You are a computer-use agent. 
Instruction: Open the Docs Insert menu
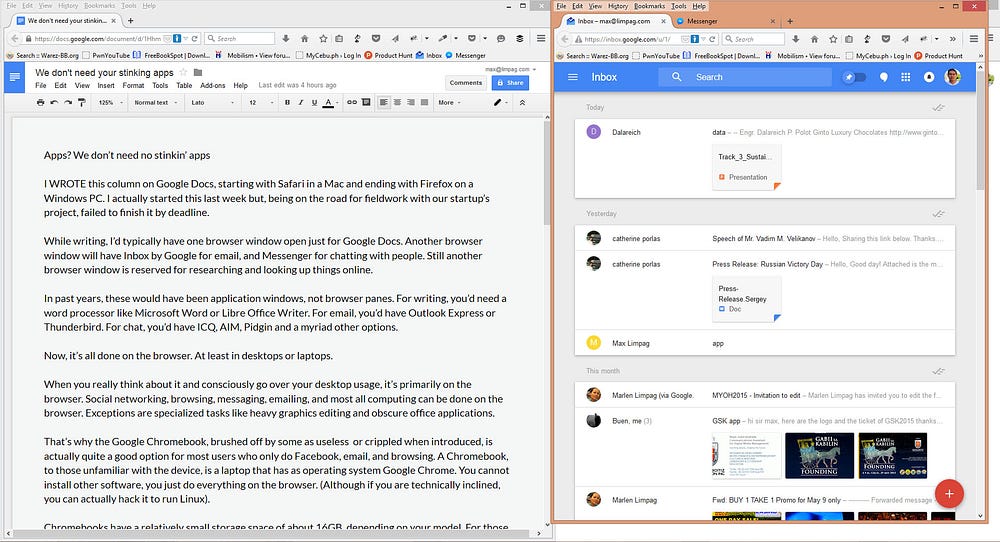[x=106, y=85]
